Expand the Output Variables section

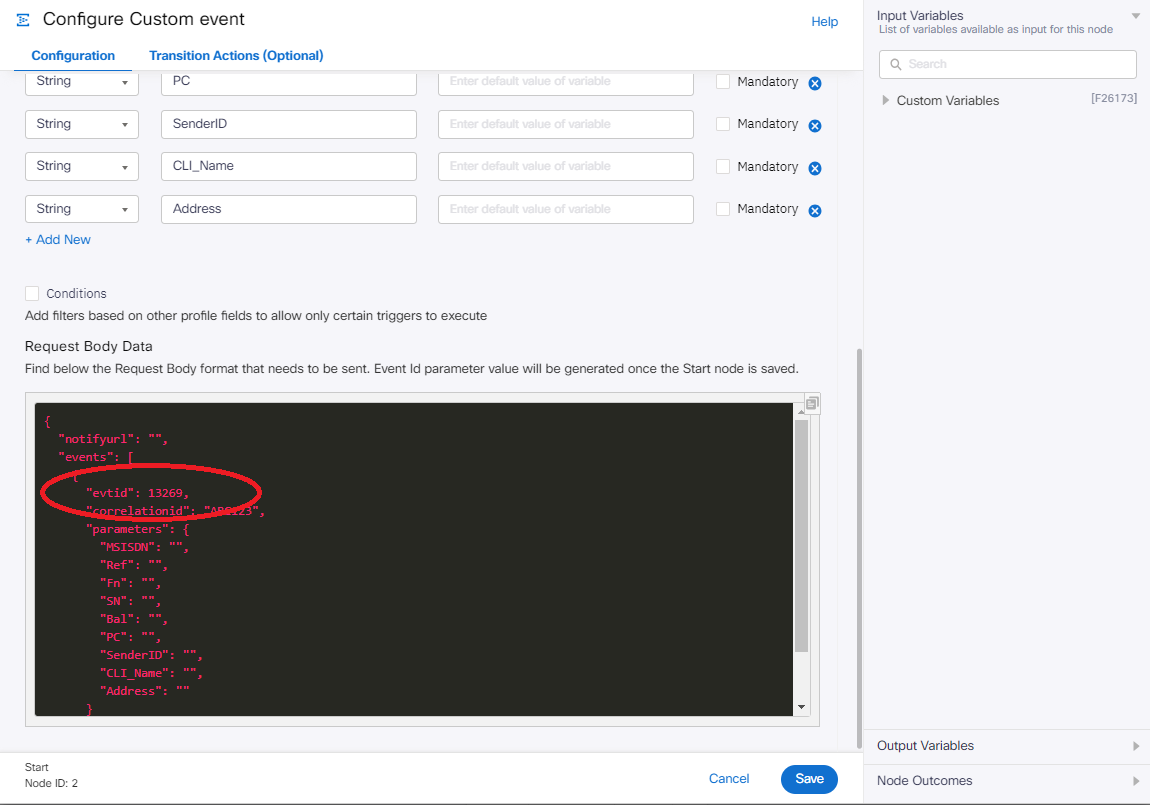[x=1135, y=746]
